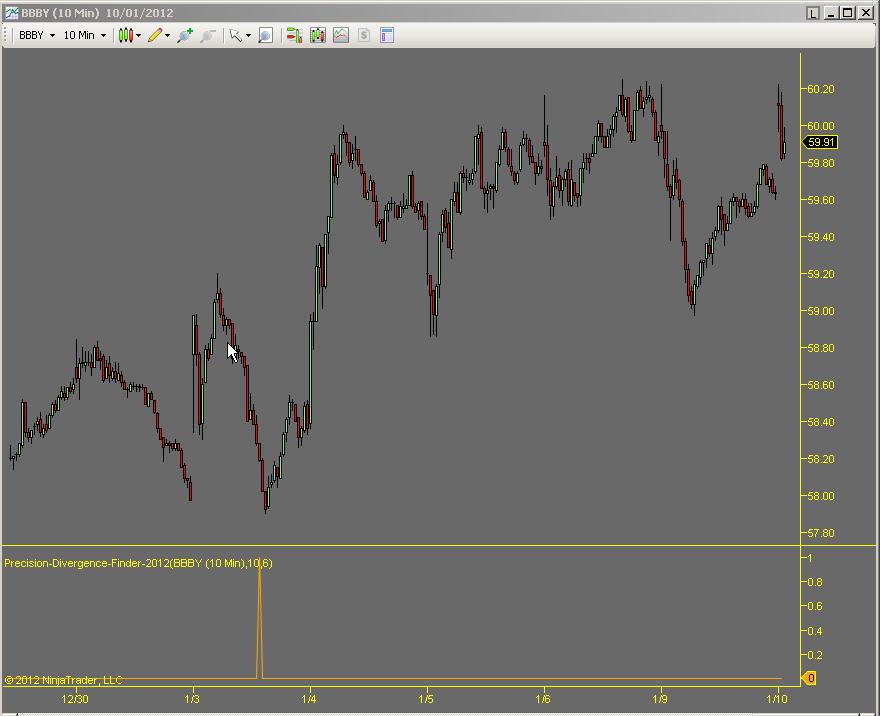Click the 59.91 current price marker

(x=821, y=143)
